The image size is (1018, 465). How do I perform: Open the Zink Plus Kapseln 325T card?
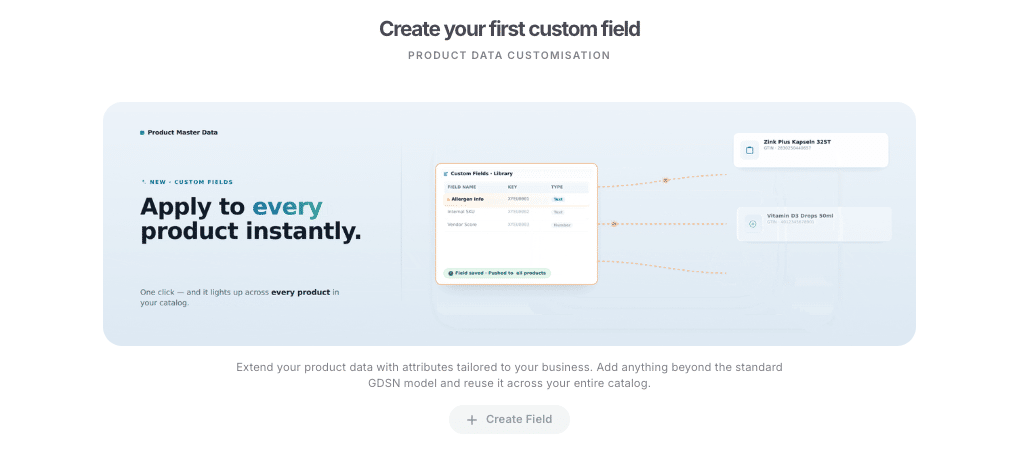coord(810,150)
